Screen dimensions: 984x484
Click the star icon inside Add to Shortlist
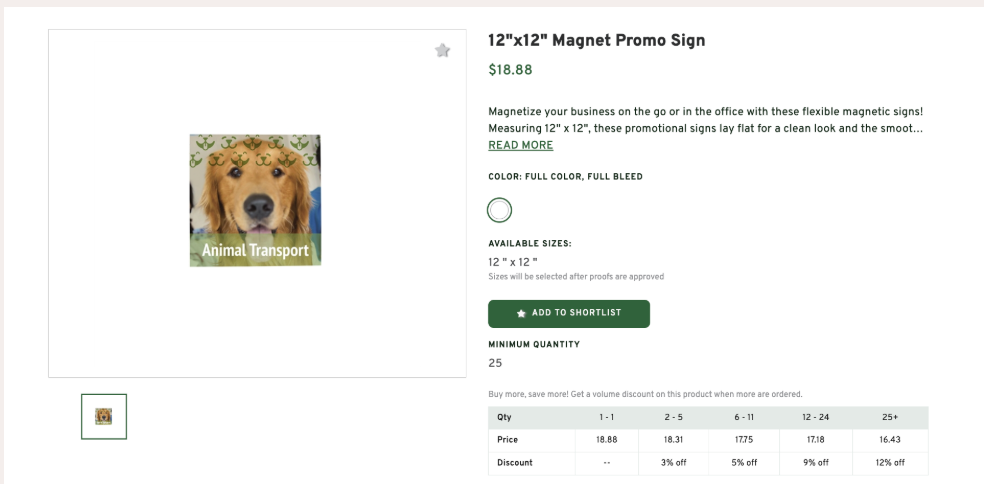point(522,313)
